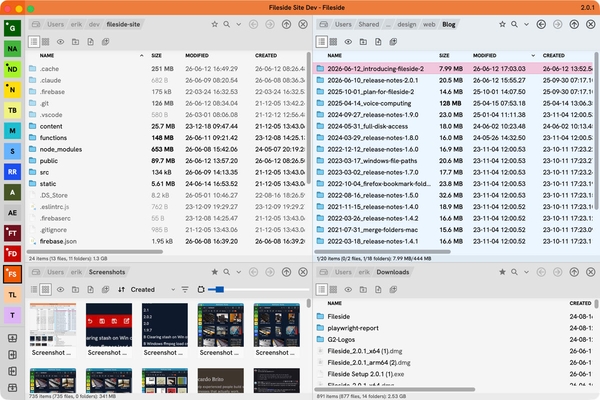The width and height of the screenshot is (600, 400).
Task: Go up a folder from the Screenshots pane
Action: click(286, 272)
